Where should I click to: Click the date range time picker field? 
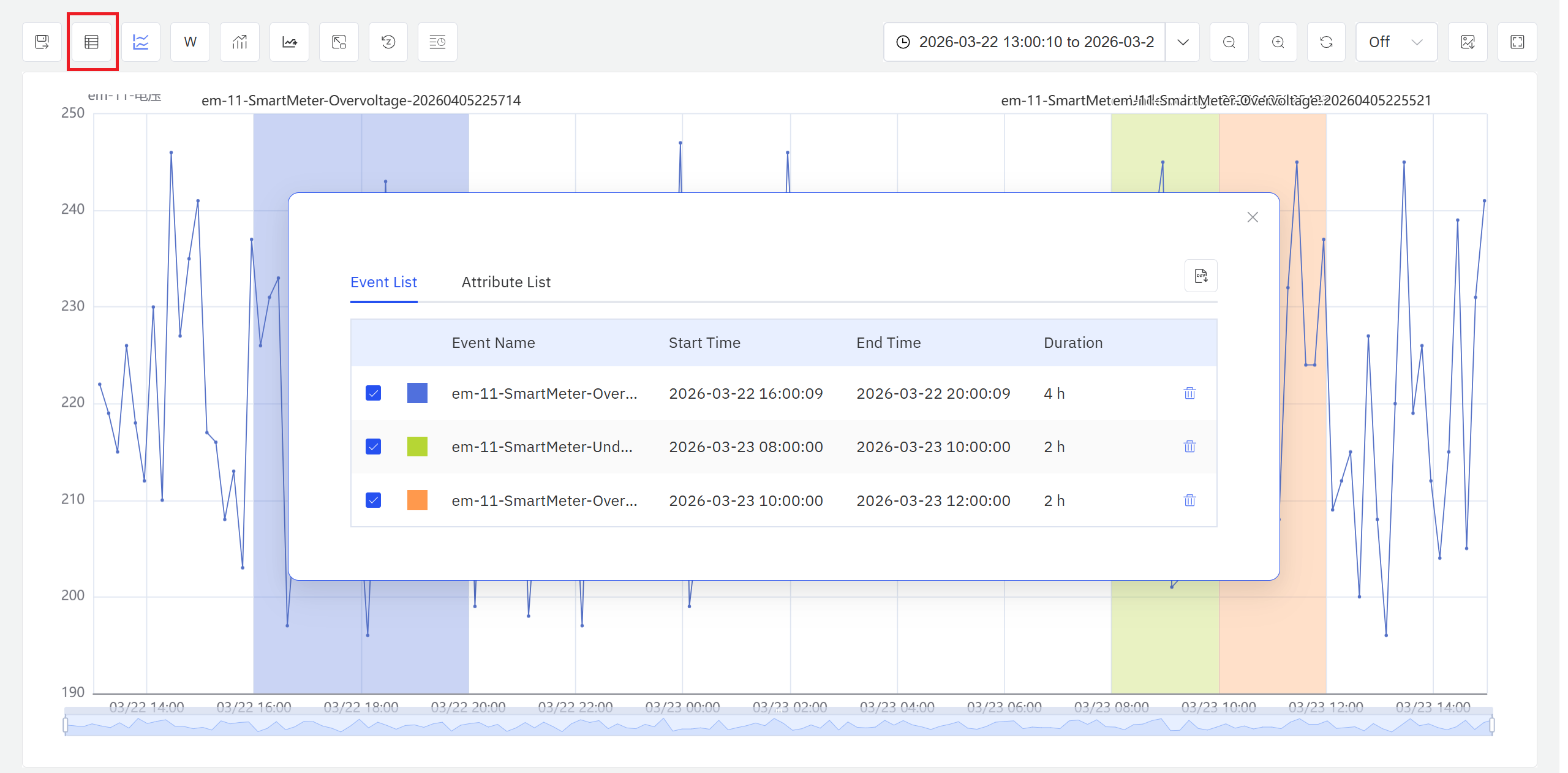coord(1025,42)
